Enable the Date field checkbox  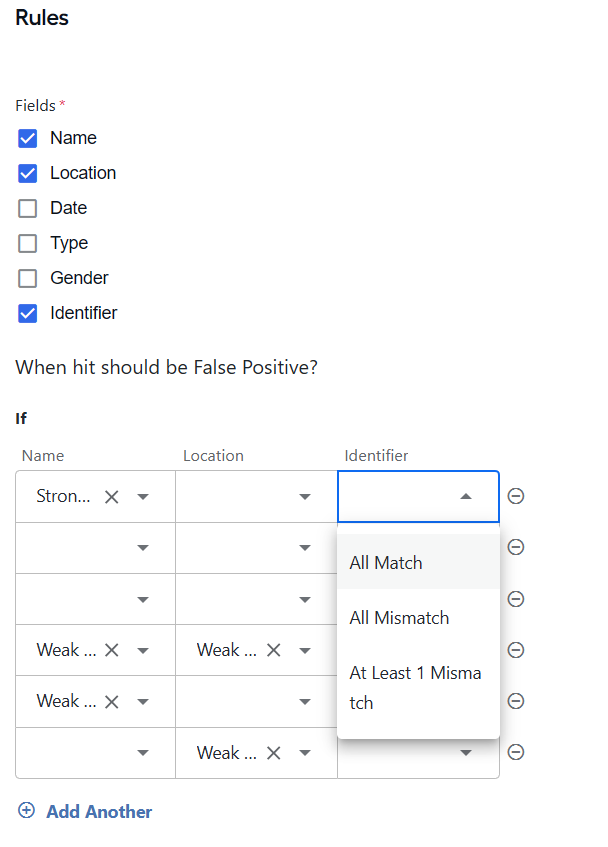coord(28,208)
